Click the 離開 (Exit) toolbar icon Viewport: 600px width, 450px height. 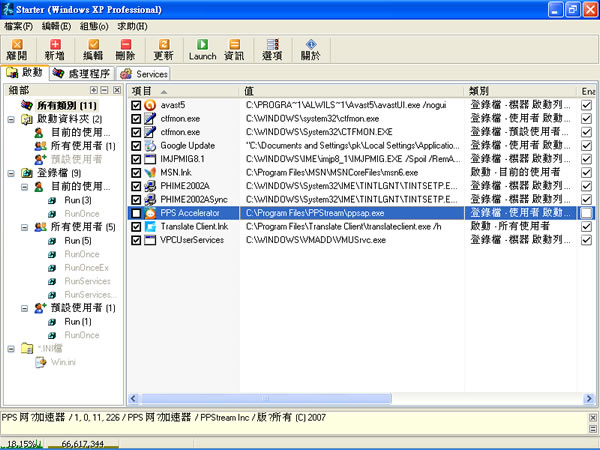click(17, 44)
